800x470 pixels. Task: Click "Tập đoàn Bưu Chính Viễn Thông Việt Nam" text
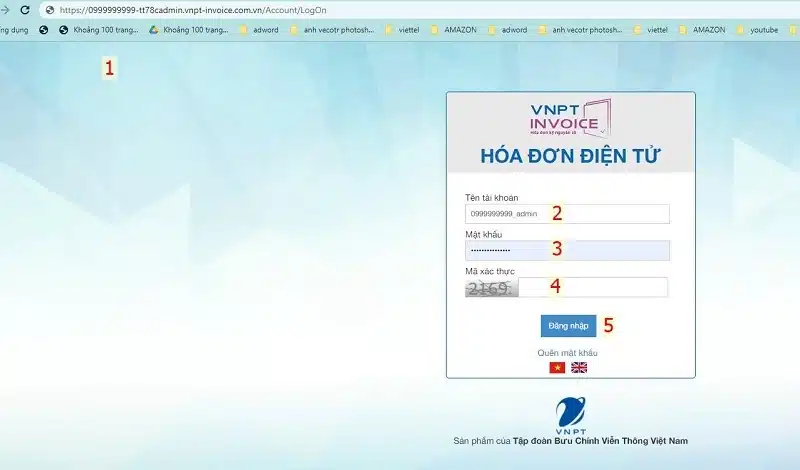point(600,441)
